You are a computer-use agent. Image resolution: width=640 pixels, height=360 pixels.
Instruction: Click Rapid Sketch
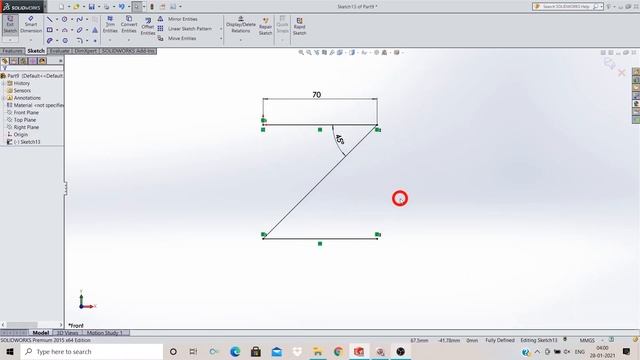point(299,26)
